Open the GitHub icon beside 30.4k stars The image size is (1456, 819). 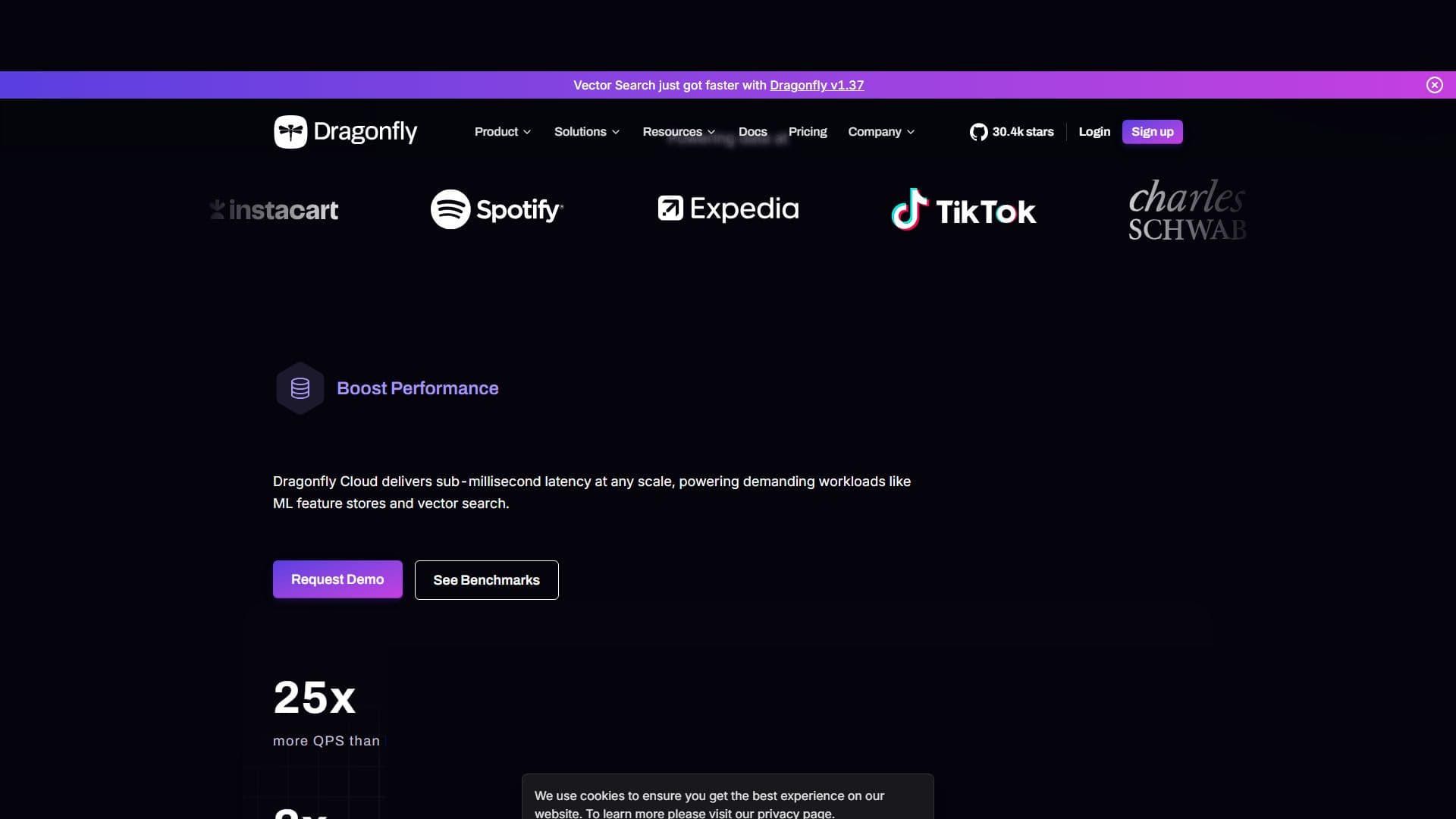click(x=978, y=132)
